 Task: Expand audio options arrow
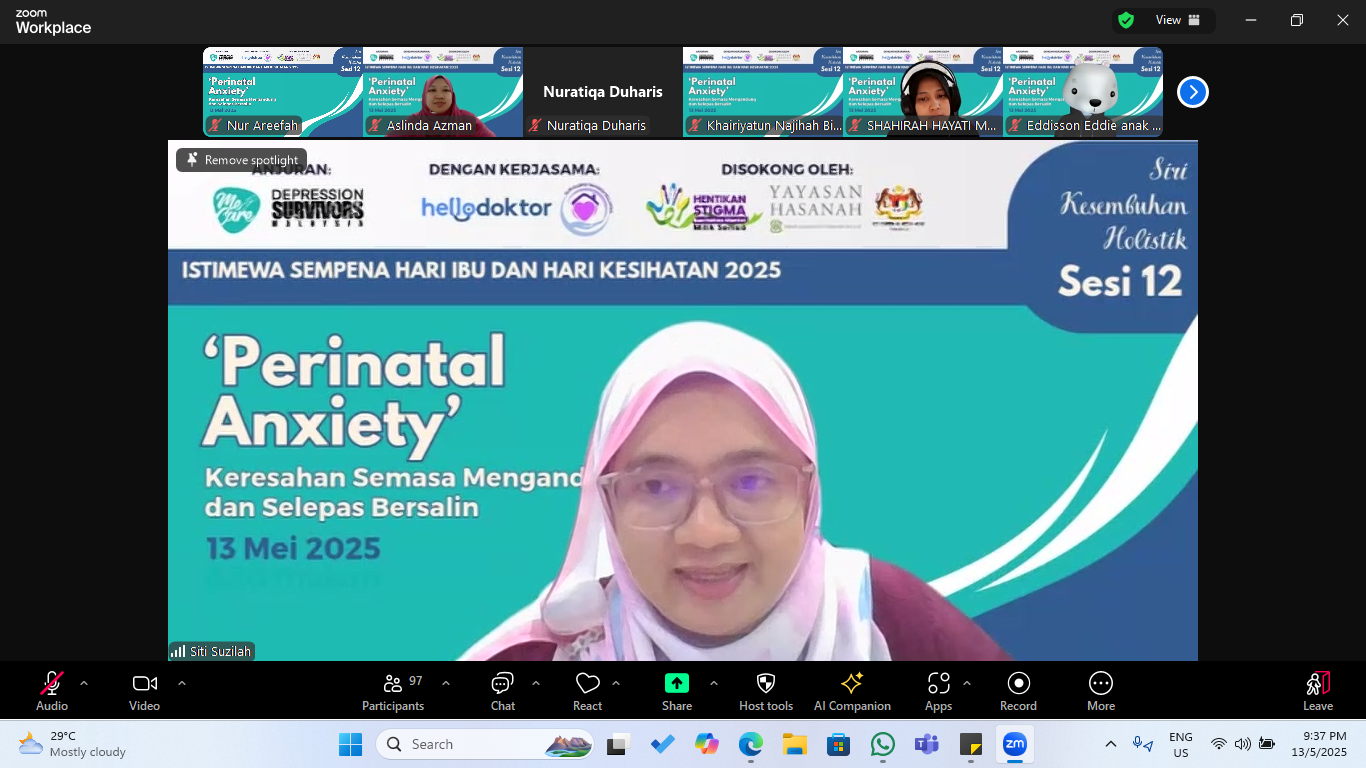pyautogui.click(x=84, y=683)
